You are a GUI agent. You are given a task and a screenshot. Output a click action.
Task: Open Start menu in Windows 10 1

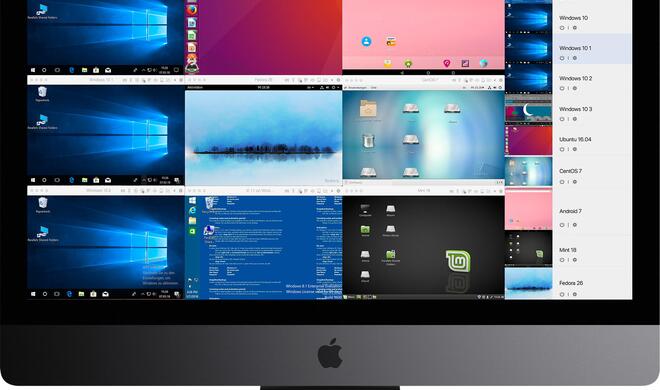33,180
